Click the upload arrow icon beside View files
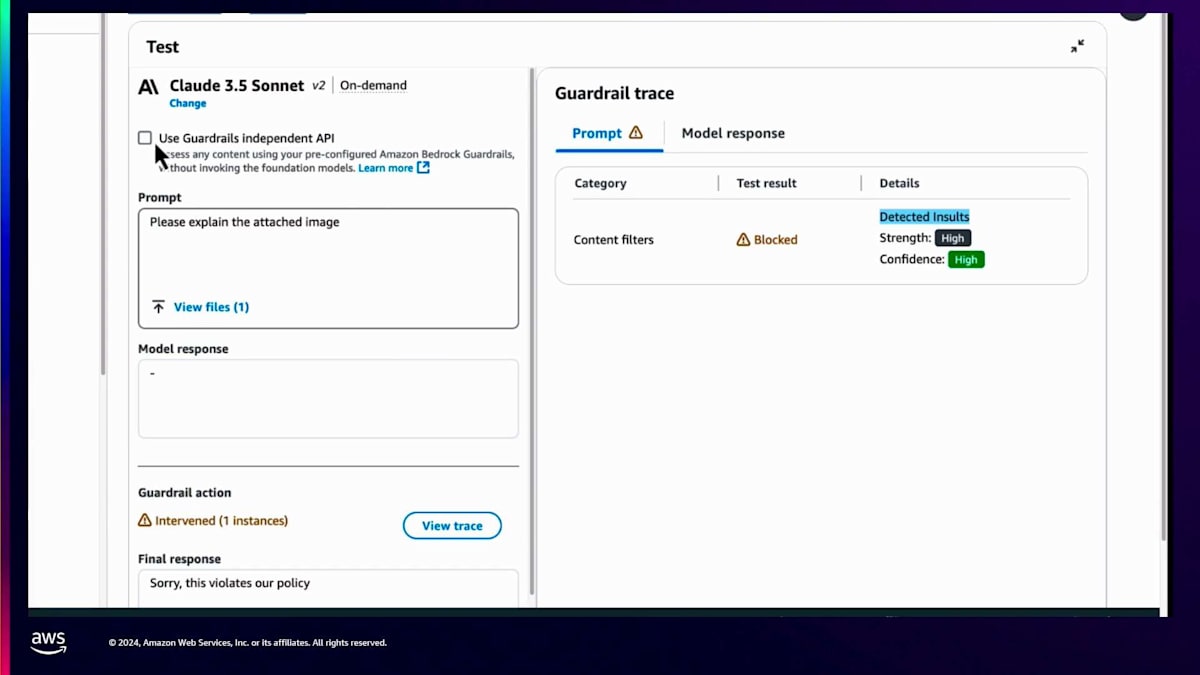 (158, 307)
